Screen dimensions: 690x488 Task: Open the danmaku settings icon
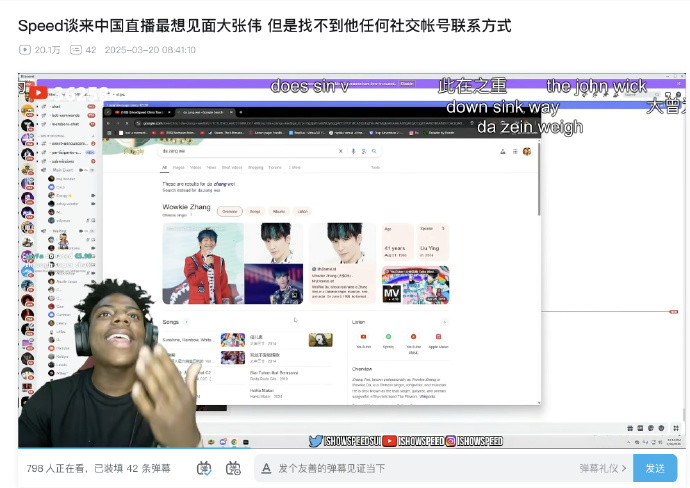[233, 468]
